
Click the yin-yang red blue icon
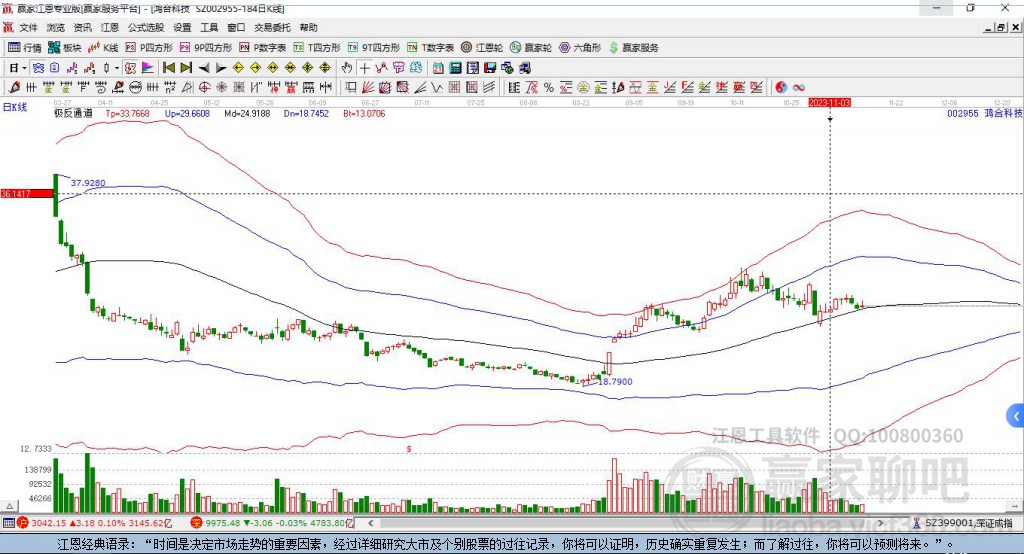pos(781,88)
